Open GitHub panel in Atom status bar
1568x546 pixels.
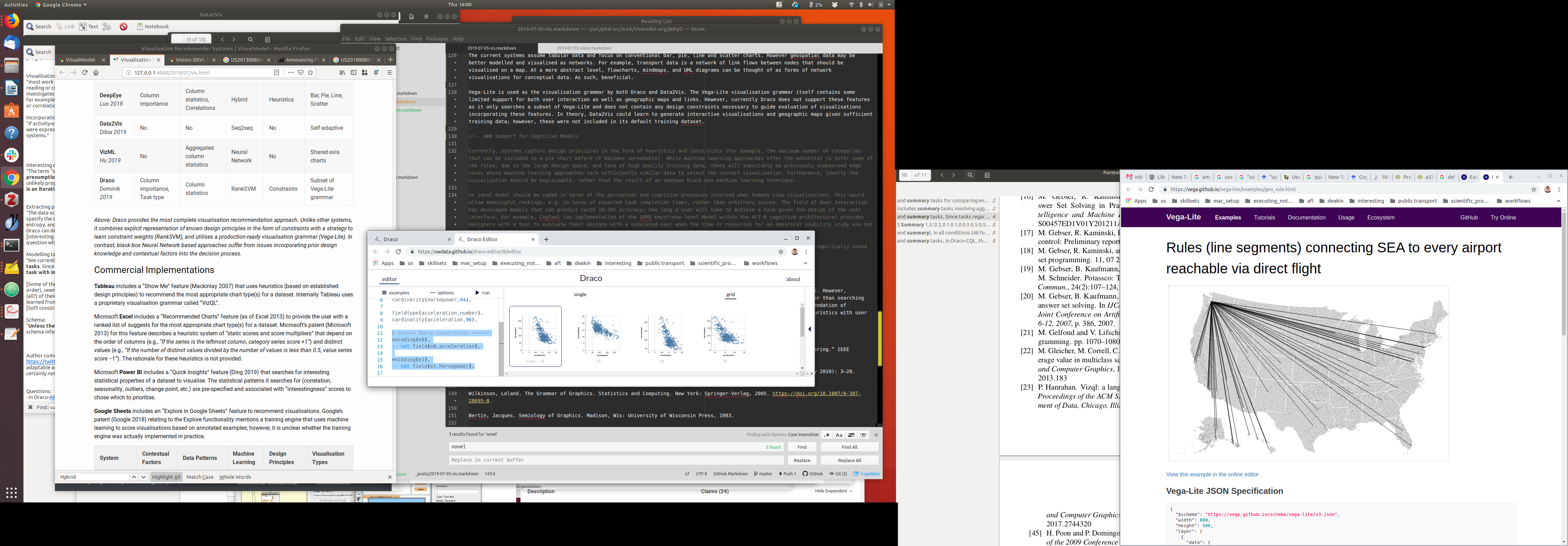813,474
